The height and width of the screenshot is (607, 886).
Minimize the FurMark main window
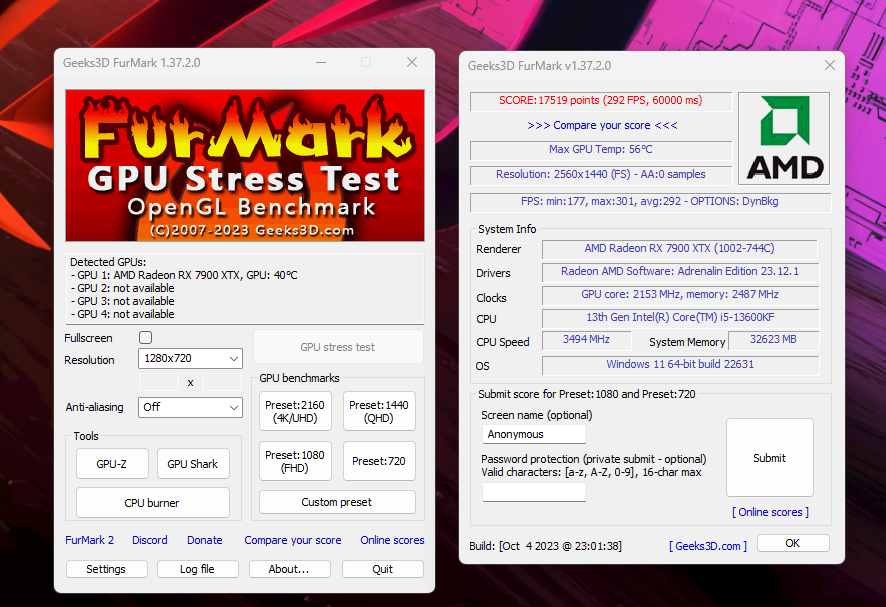click(321, 62)
